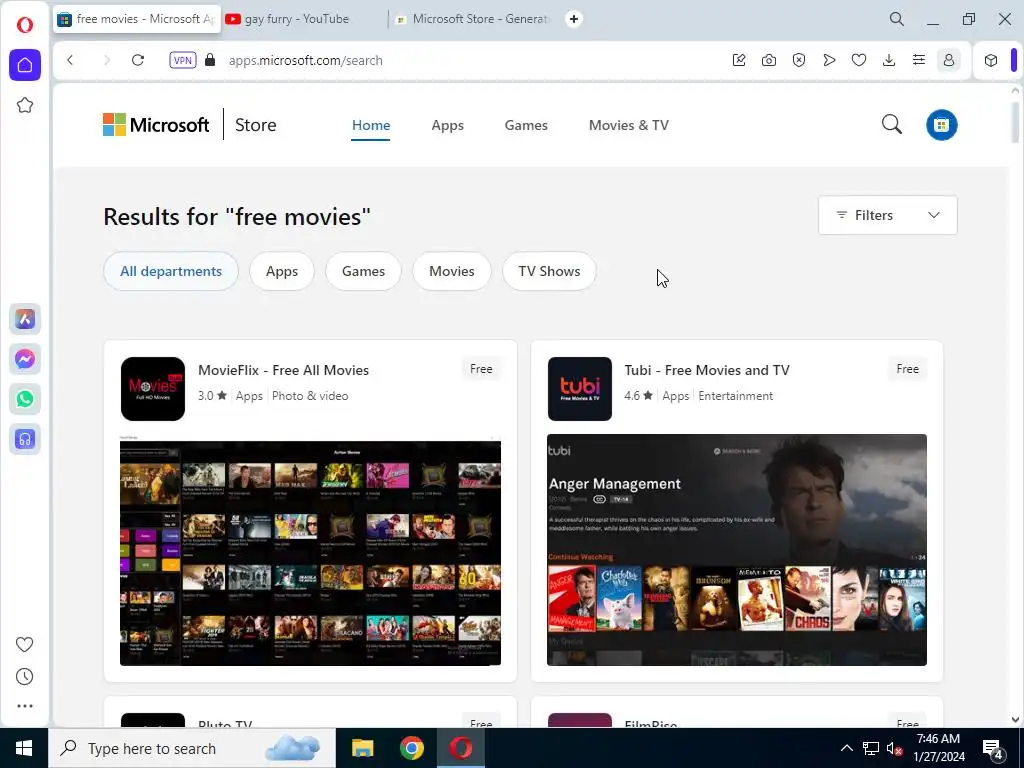Add page to bookmarks heart icon
The height and width of the screenshot is (768, 1024).
(859, 60)
